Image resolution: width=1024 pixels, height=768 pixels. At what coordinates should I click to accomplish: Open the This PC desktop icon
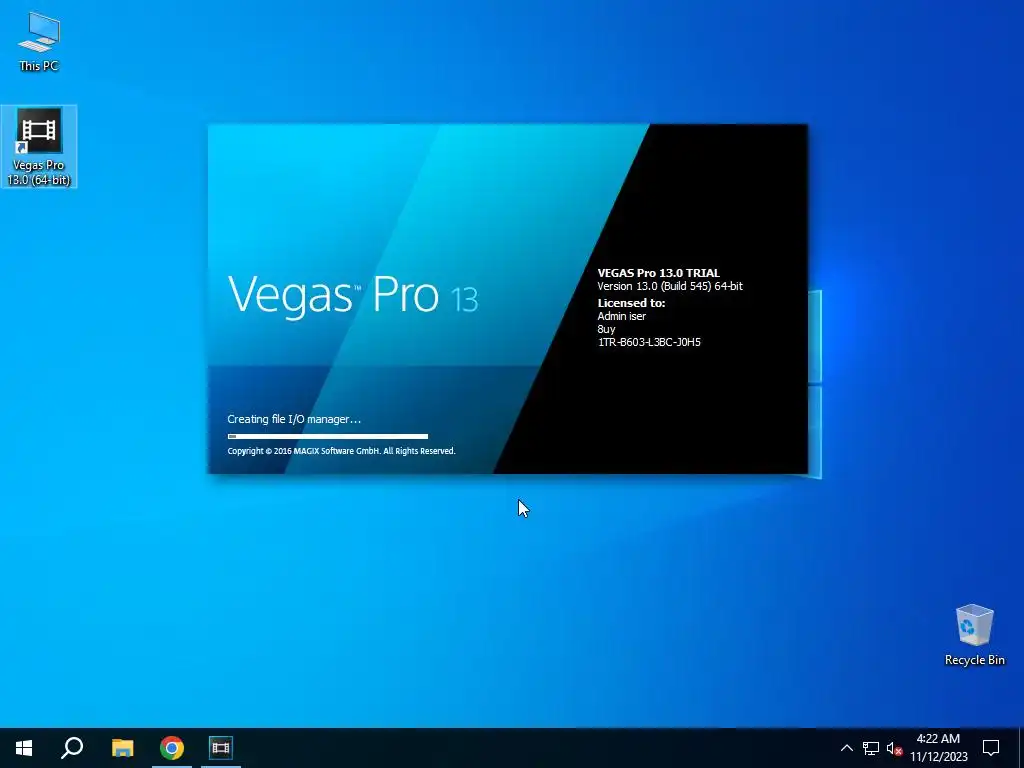(39, 42)
